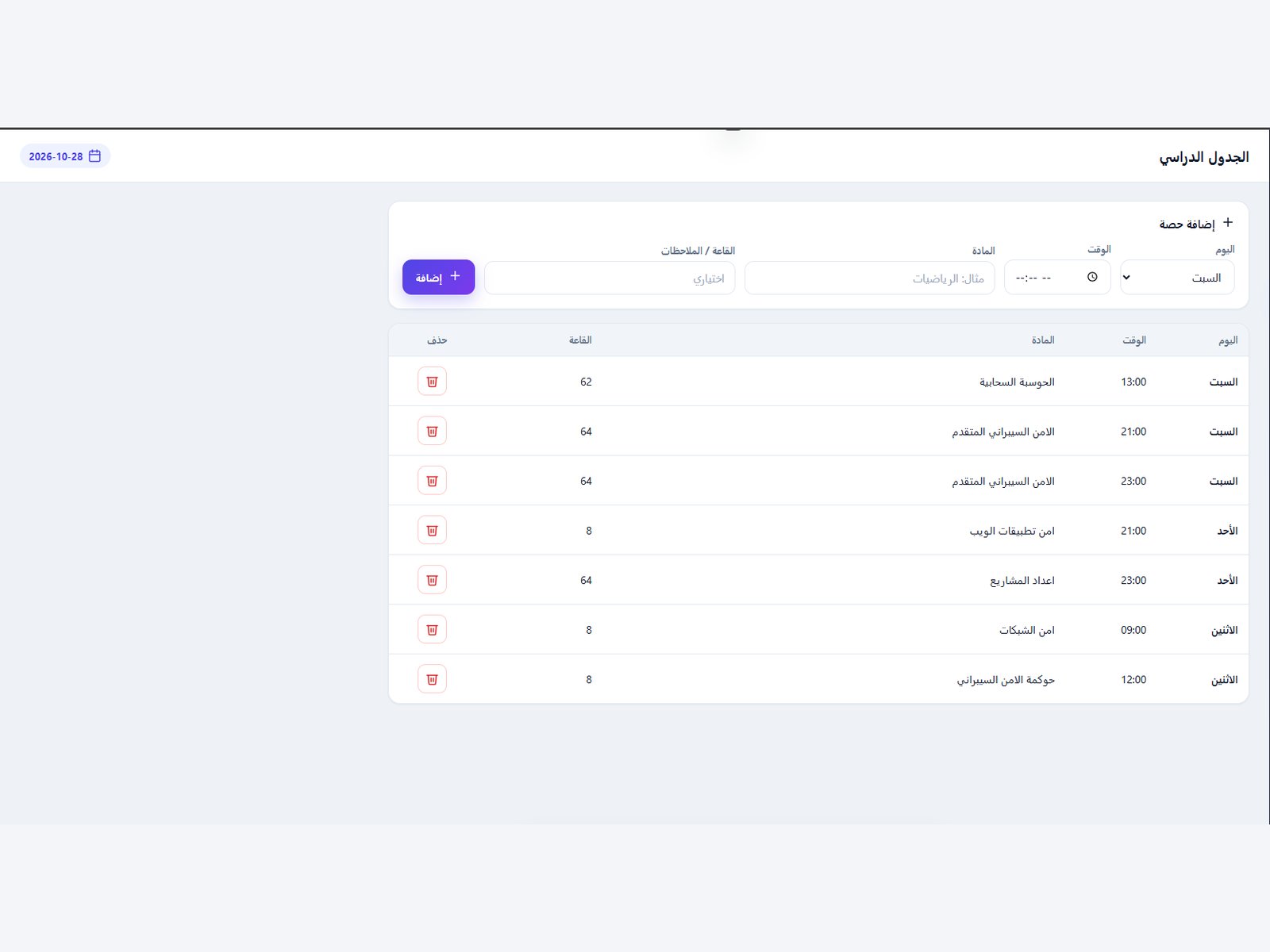Click the 12:00 time cell
The image size is (1270, 952).
point(1133,679)
